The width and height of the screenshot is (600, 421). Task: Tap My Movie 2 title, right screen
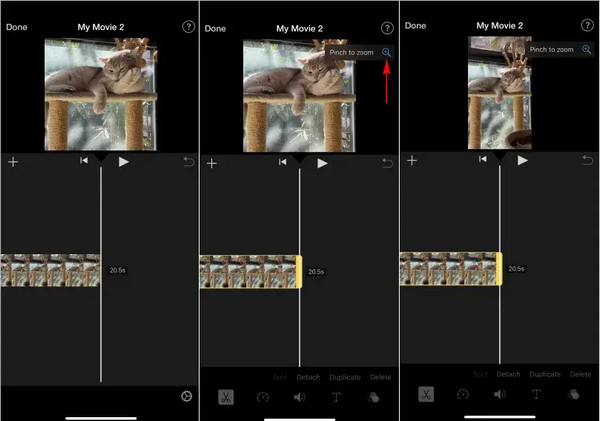point(500,26)
